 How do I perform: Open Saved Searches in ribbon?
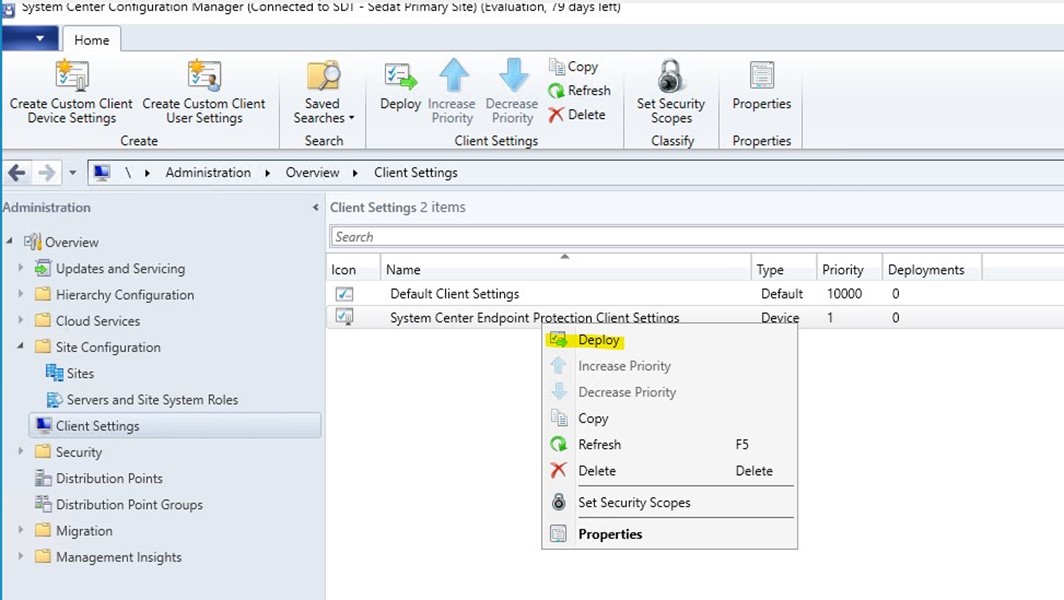pos(323,94)
